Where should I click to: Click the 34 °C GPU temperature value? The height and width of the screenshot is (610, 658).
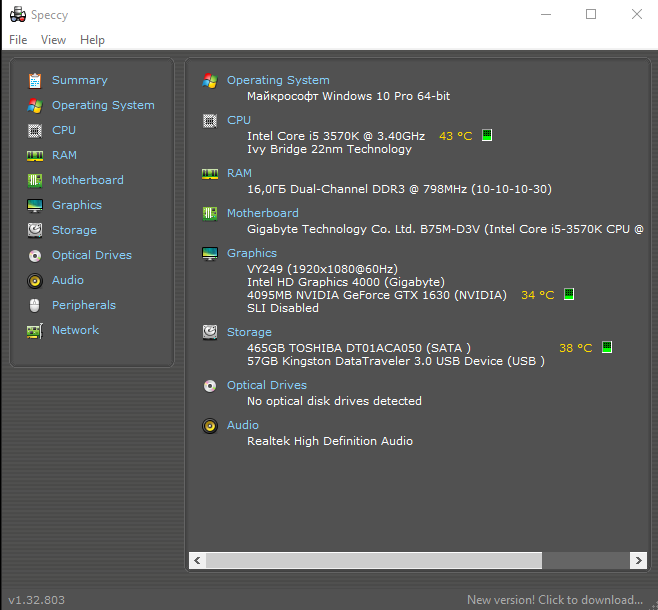click(538, 295)
